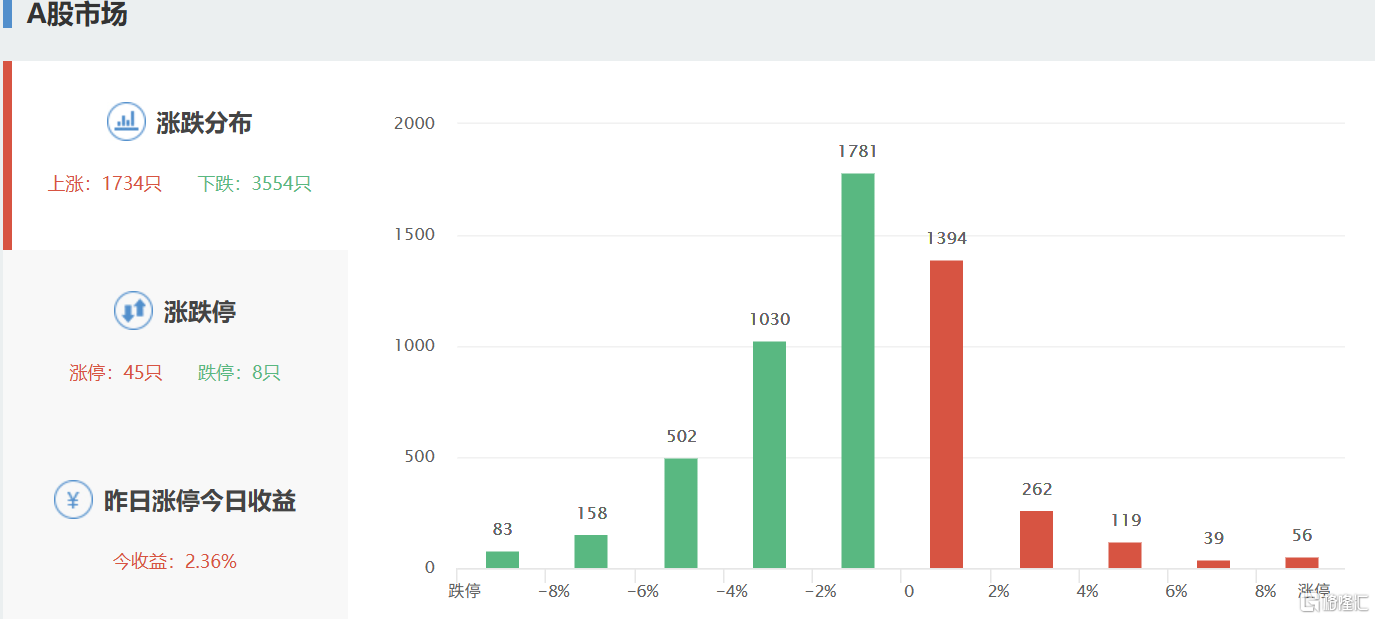The height and width of the screenshot is (619, 1375).
Task: Click the green bar labeled 502
Action: (x=680, y=513)
